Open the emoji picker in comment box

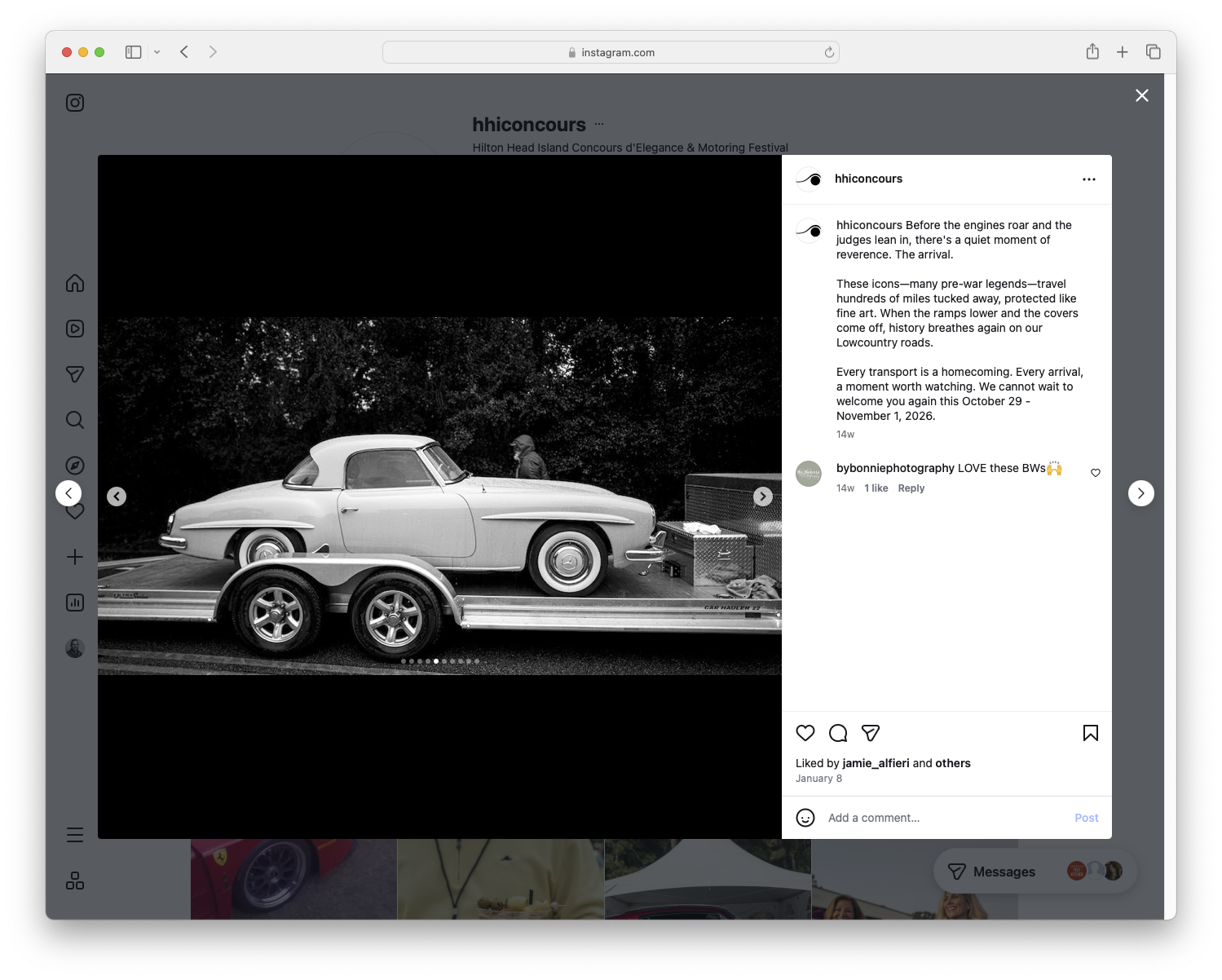pos(805,818)
